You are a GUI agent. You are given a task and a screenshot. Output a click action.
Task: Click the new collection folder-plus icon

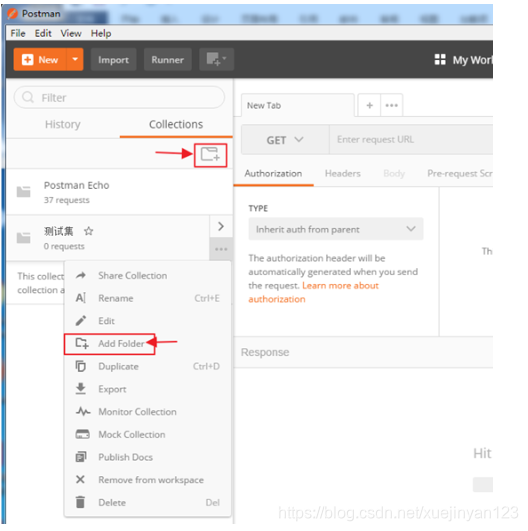pyautogui.click(x=210, y=155)
